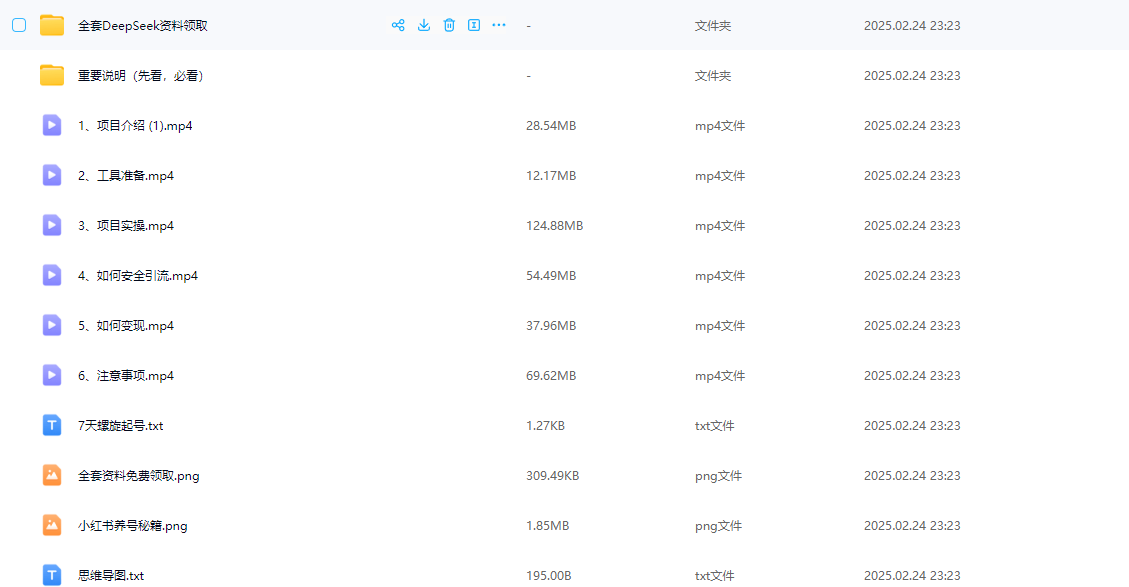Click the mp4文件 type of 3、项目实操.mp4
Screen dimensions: 1129x587
[719, 225]
